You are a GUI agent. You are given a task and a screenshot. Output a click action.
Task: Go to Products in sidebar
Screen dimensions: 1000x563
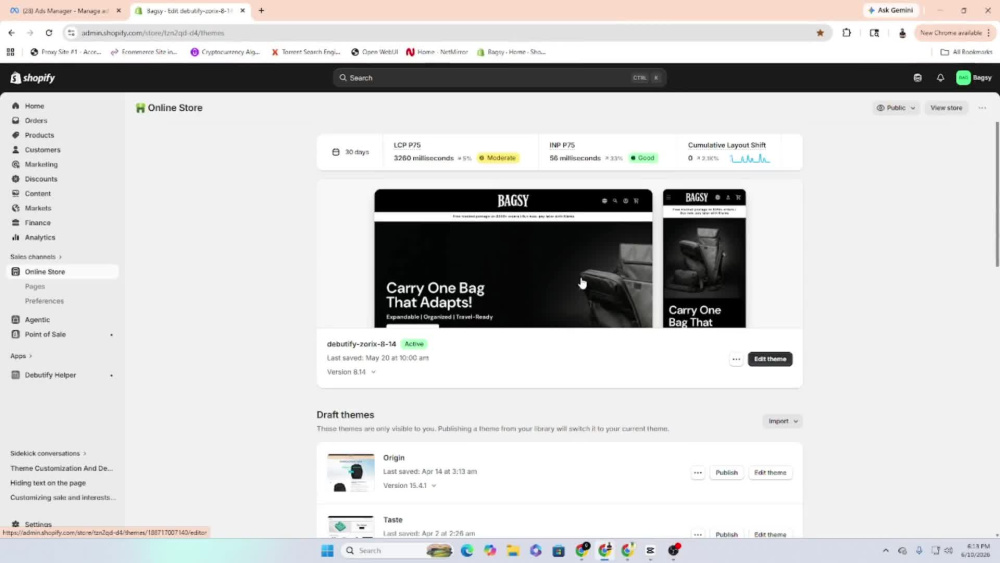coord(39,135)
